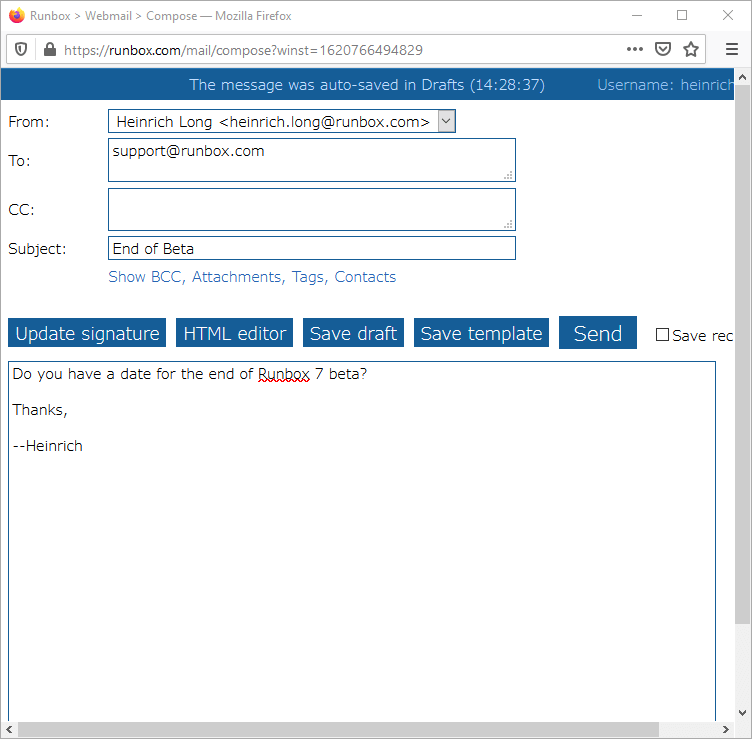Close the Firefox compose window
Viewport: 752px width, 739px height.
(728, 15)
